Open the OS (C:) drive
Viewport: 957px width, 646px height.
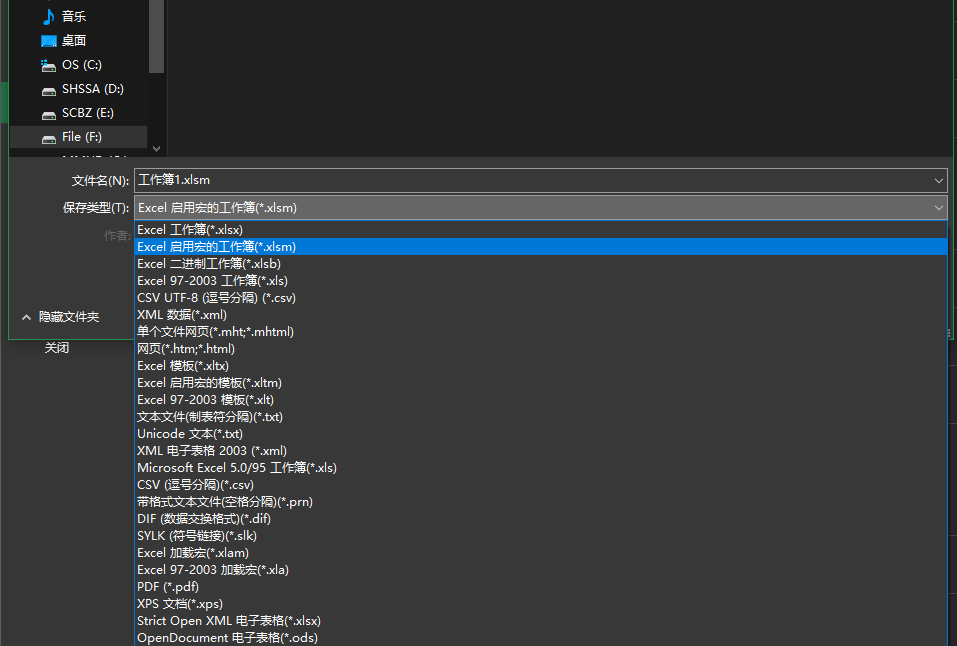pyautogui.click(x=82, y=65)
